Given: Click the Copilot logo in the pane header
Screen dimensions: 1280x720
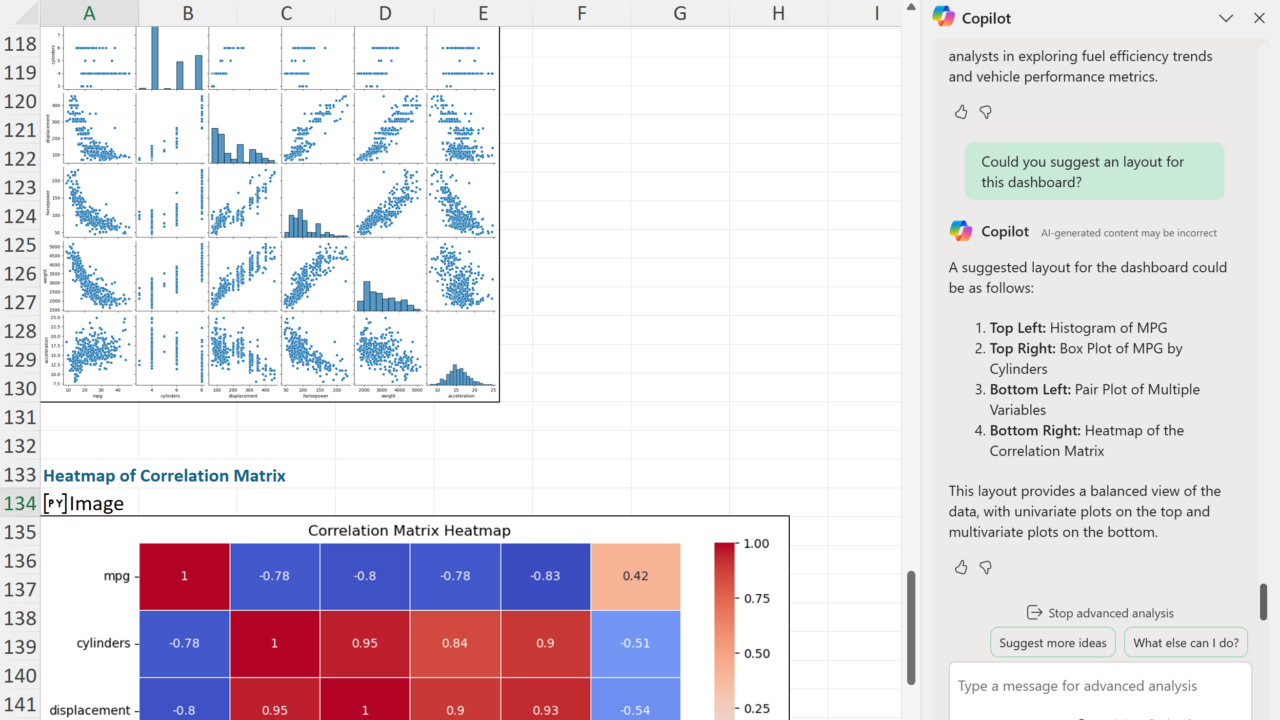Looking at the screenshot, I should pyautogui.click(x=943, y=17).
